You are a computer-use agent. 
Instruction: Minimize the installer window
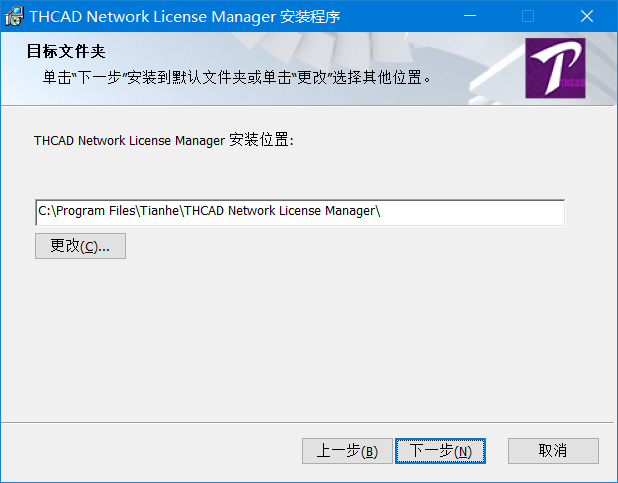[470, 16]
